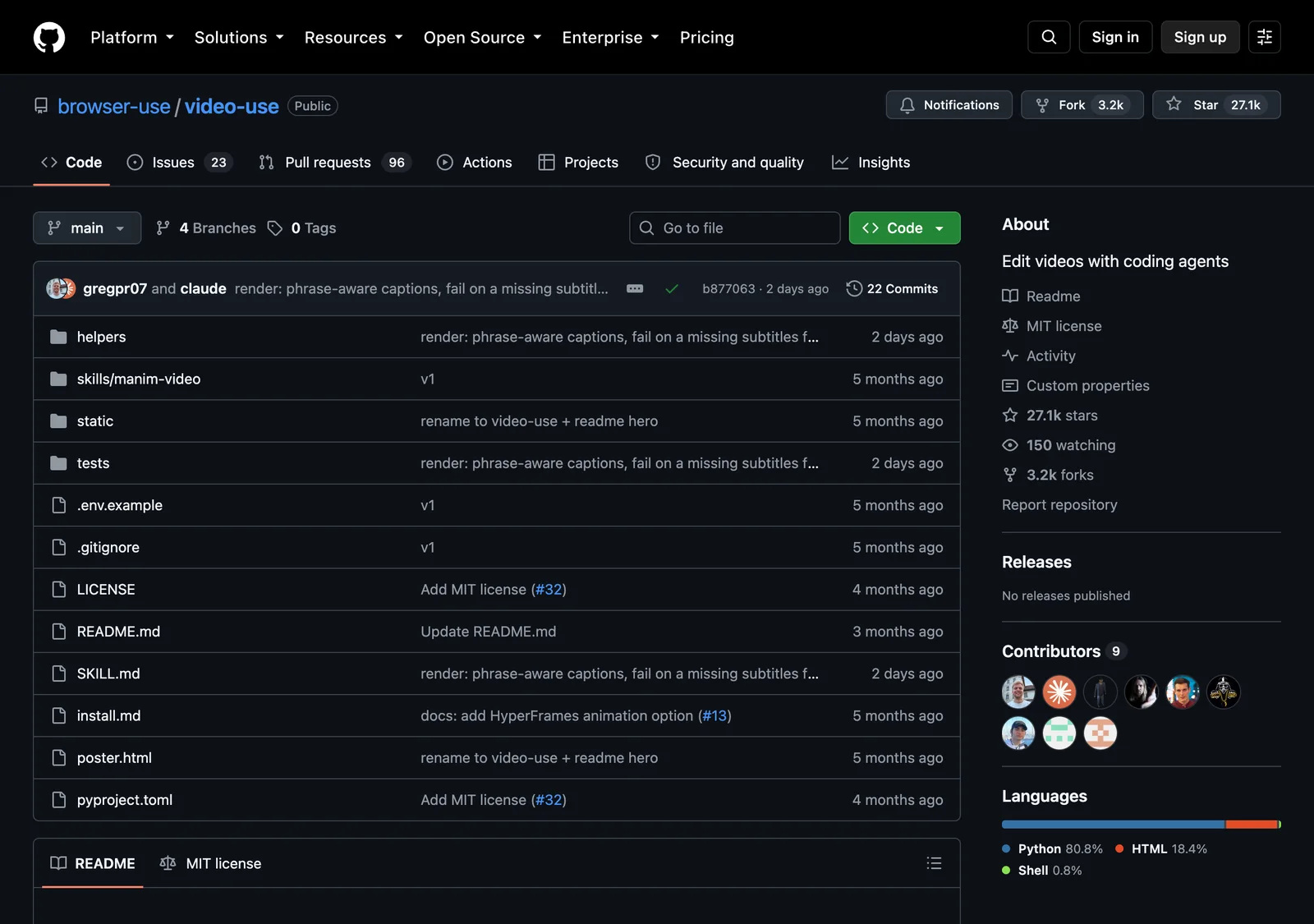
Task: Star the video-use repository
Action: (x=1216, y=105)
